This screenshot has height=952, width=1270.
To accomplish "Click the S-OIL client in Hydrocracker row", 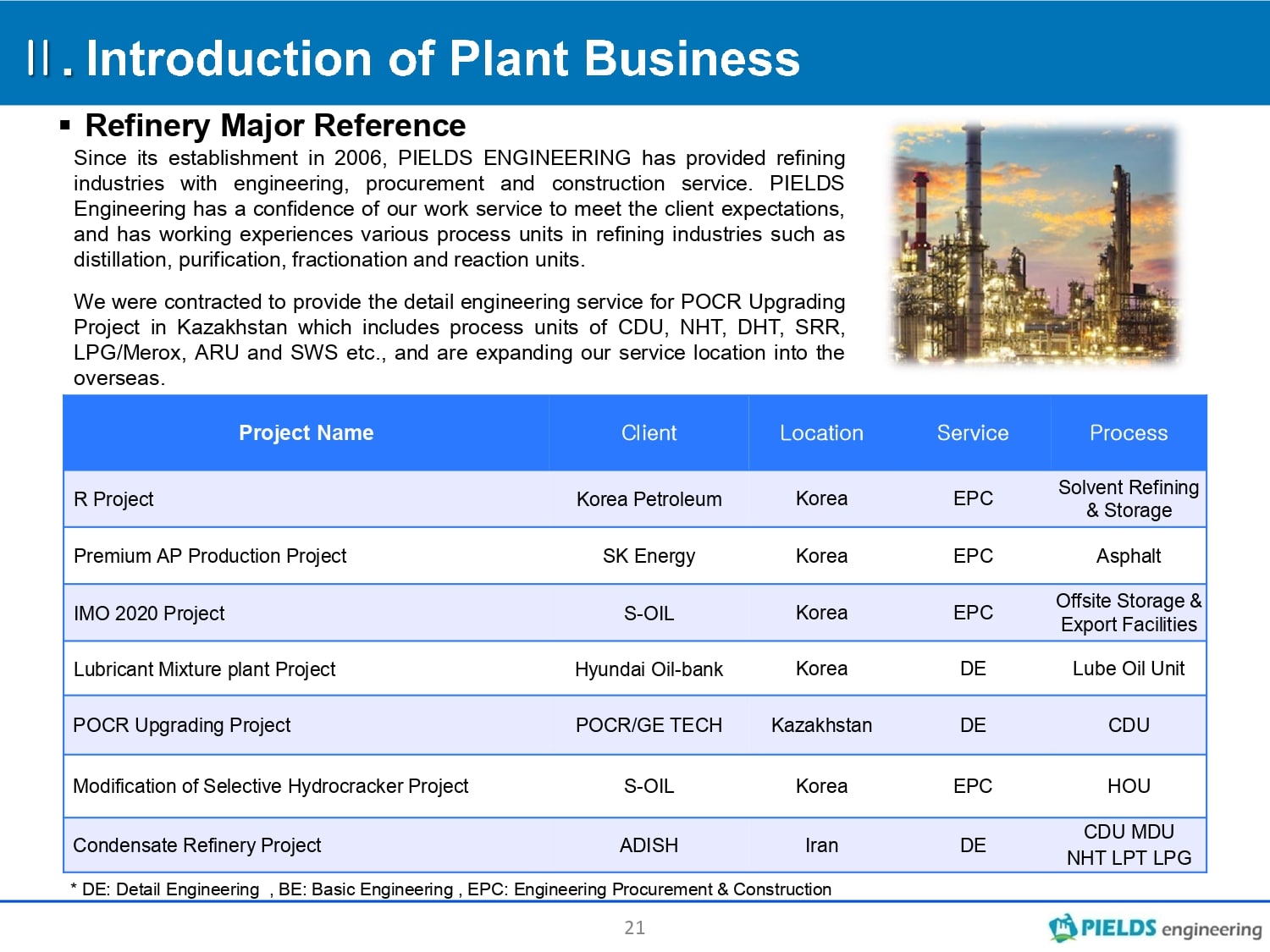I will coord(649,786).
